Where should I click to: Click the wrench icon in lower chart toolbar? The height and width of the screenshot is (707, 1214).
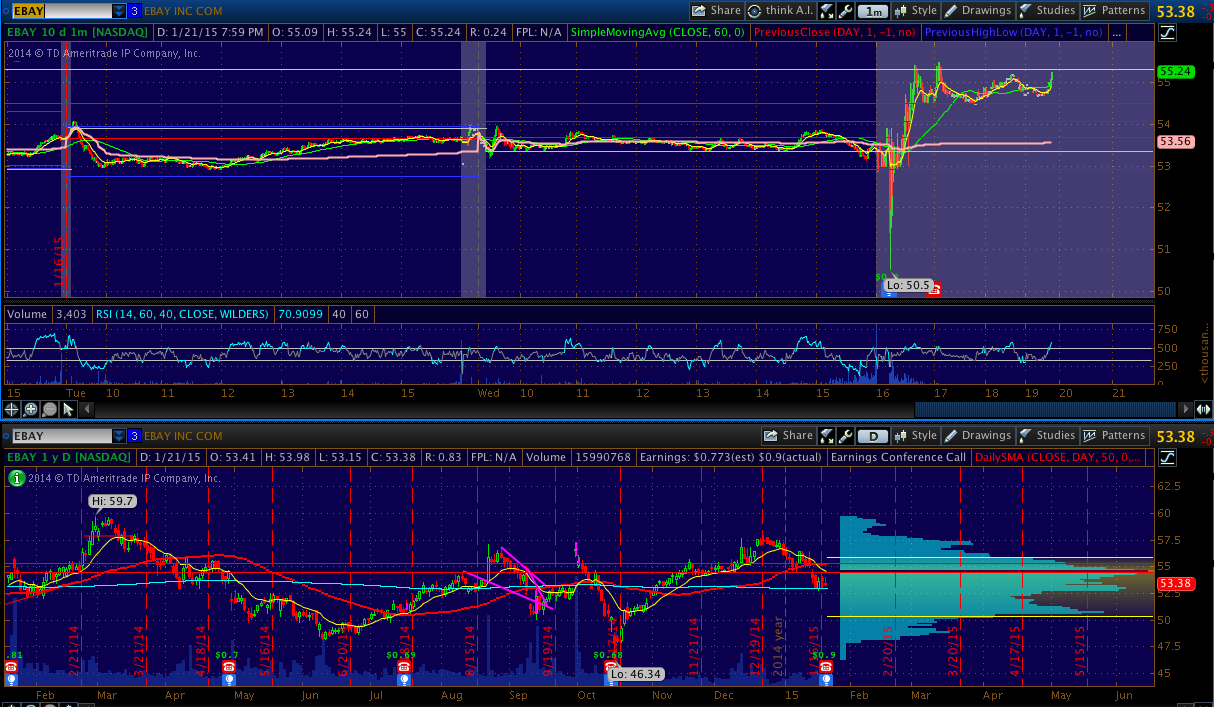(x=848, y=436)
